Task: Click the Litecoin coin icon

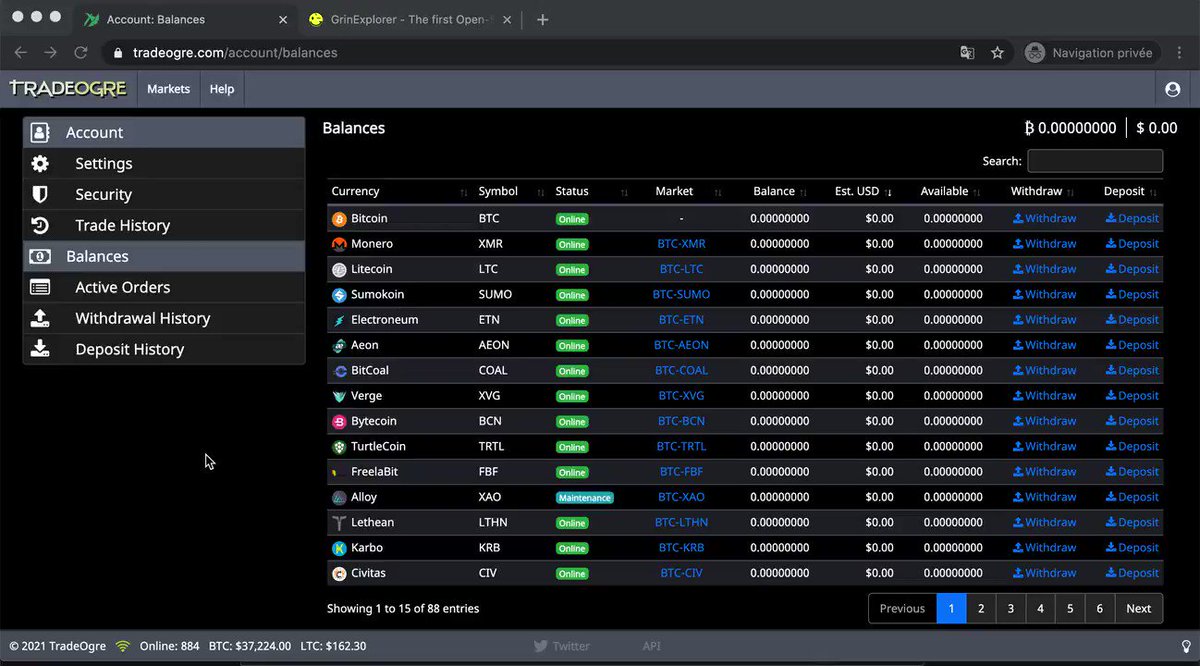Action: 339,269
